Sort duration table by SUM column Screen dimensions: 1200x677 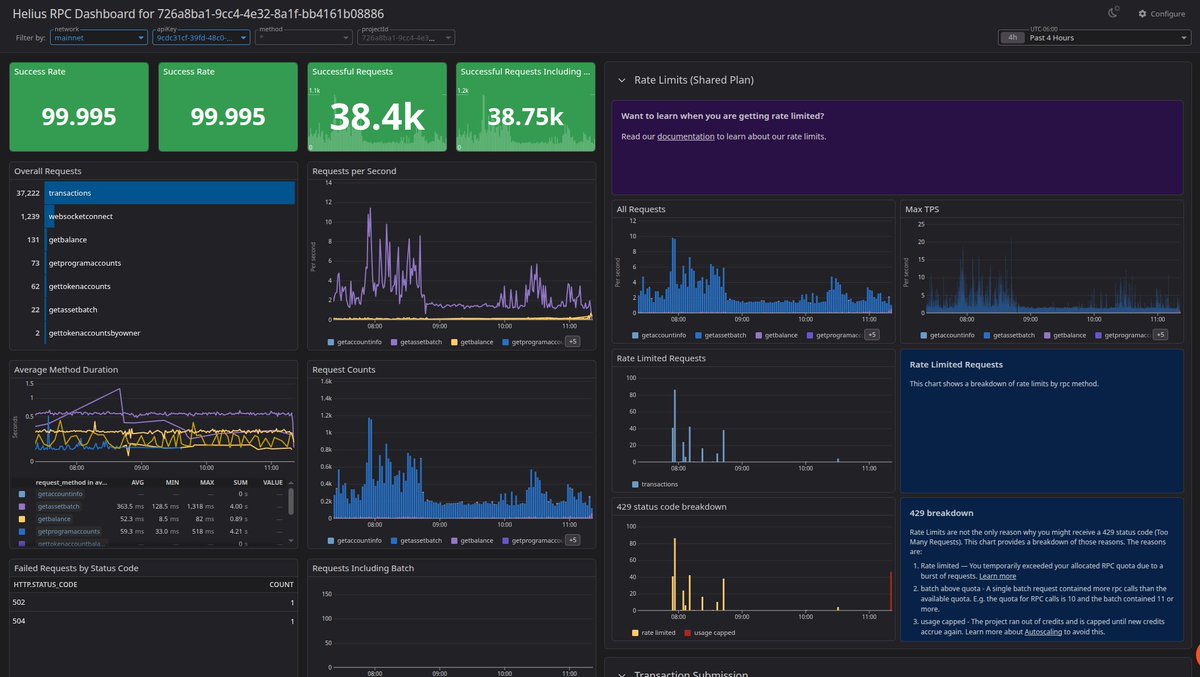[240, 482]
